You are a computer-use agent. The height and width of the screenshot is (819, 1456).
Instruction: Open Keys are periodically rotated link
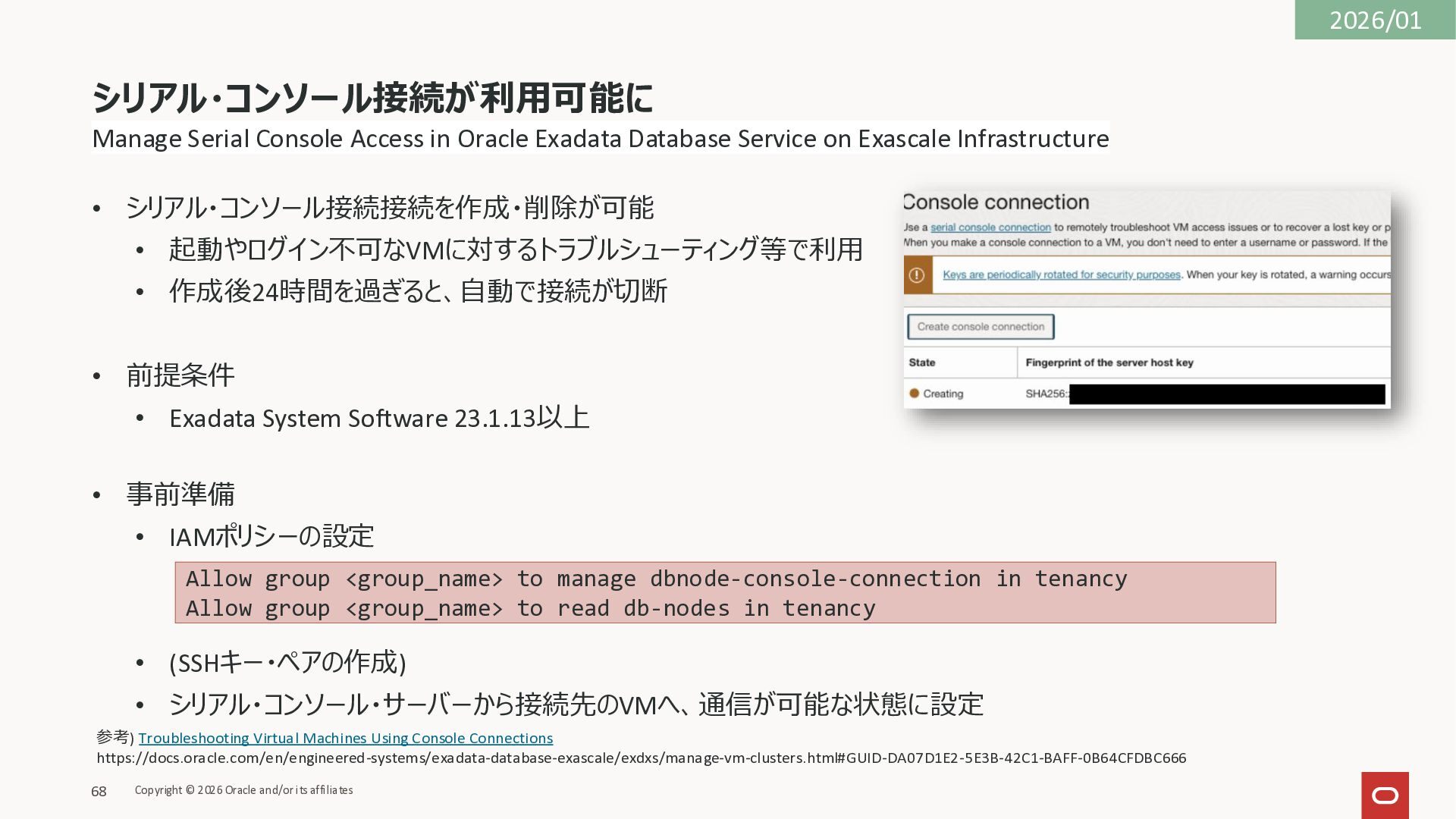click(x=1061, y=275)
